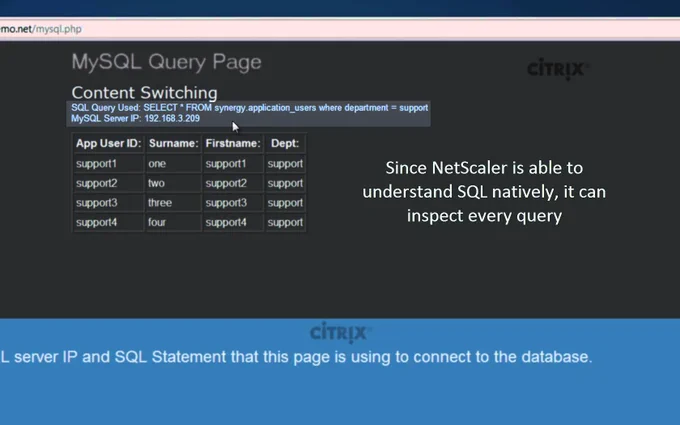
Task: Click the browser address bar URL mysql.php
Action: point(41,29)
